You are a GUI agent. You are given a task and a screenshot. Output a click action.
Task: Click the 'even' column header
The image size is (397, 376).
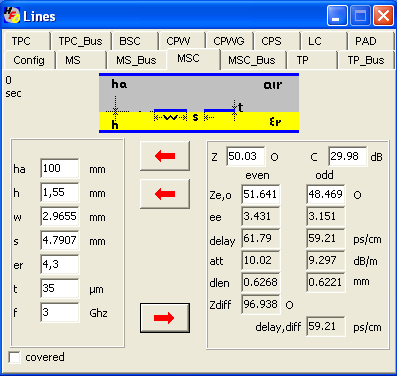(257, 175)
